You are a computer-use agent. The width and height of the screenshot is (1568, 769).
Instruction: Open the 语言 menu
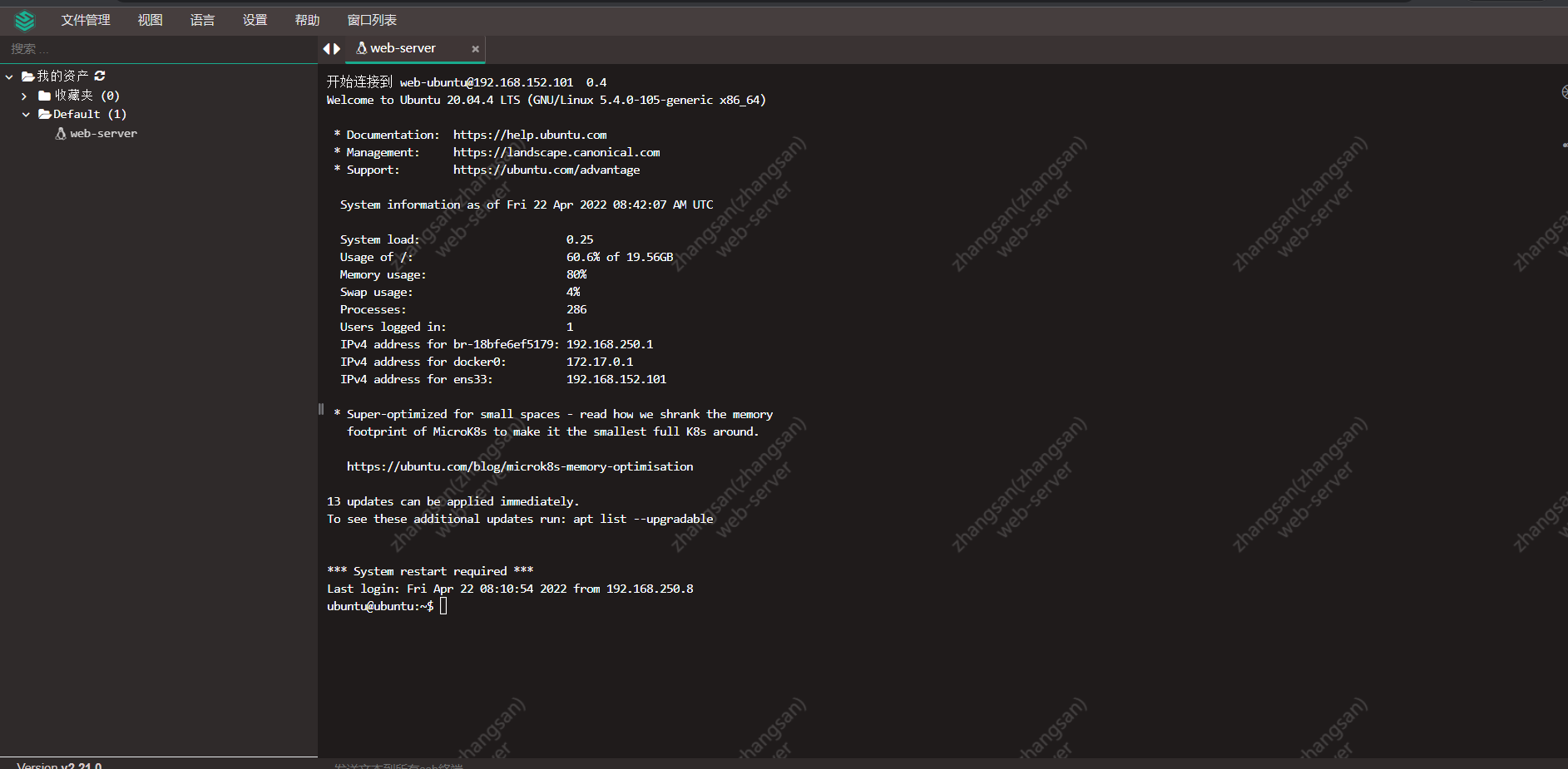coord(202,20)
